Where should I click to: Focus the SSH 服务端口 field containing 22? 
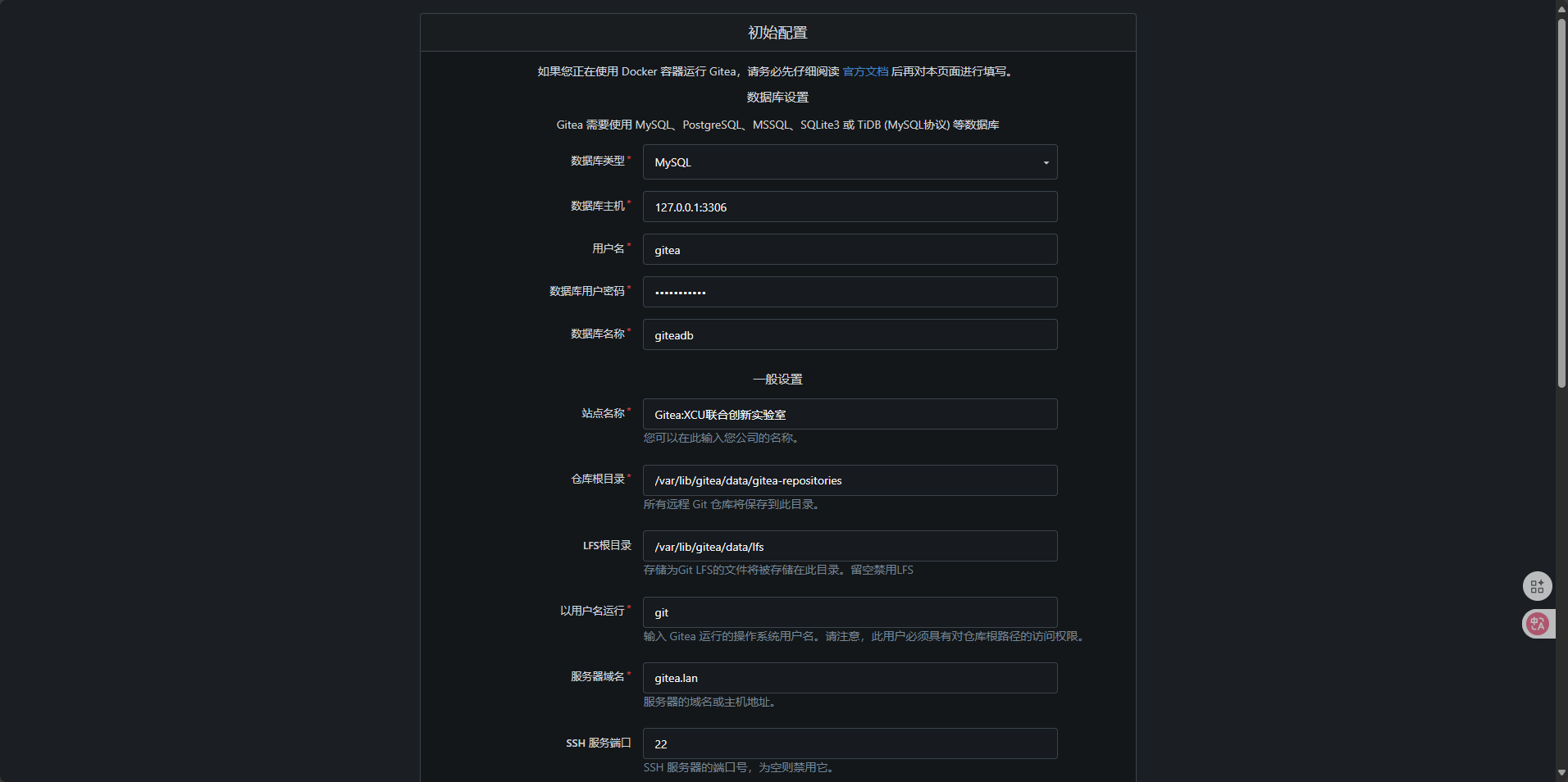click(850, 743)
